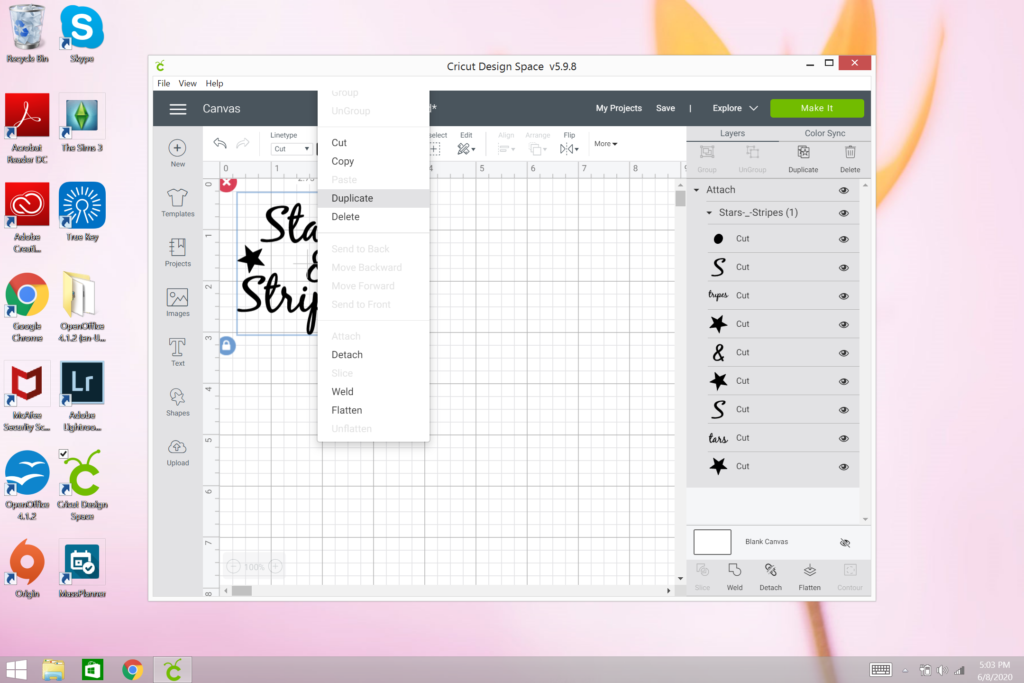Switch to the Color Sync tab

tap(824, 133)
